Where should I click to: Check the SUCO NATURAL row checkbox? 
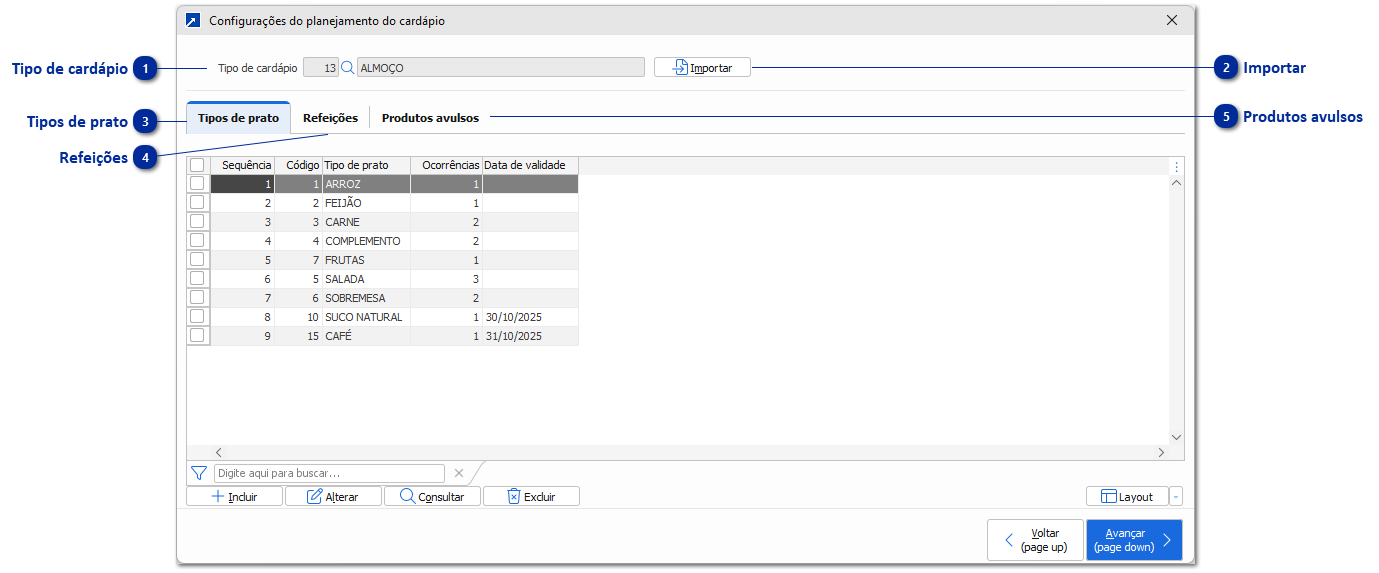coord(197,317)
